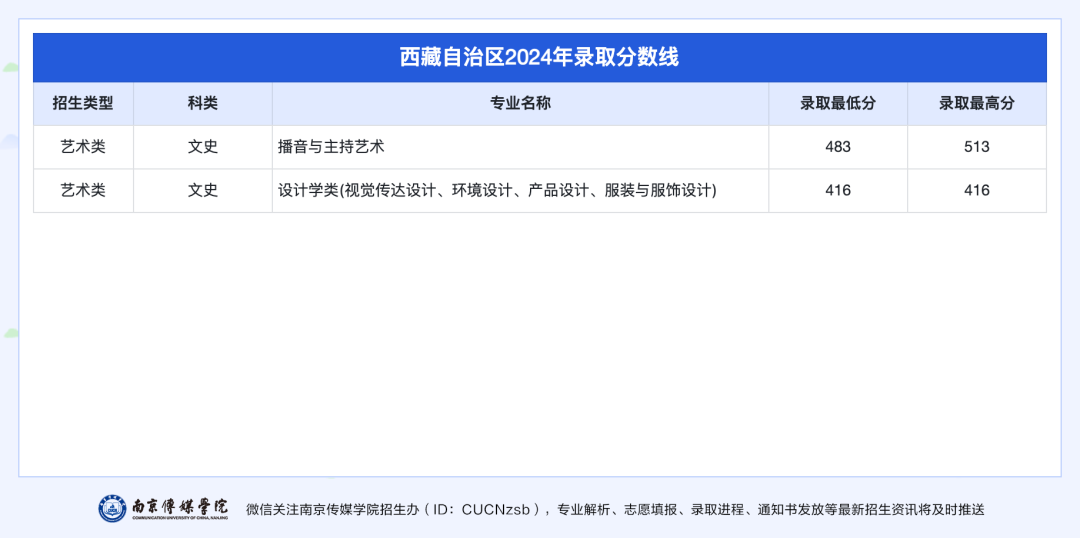Click the maximum score 513
This screenshot has width=1080, height=538.
click(x=977, y=147)
